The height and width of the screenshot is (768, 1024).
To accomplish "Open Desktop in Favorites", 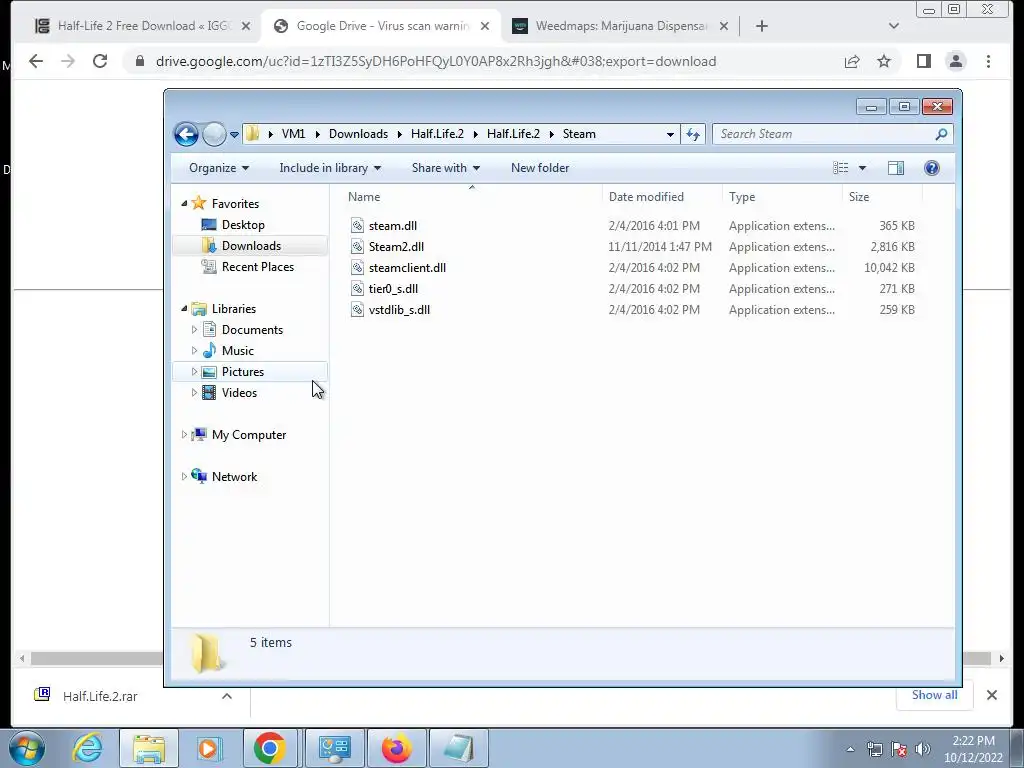I will tap(243, 225).
